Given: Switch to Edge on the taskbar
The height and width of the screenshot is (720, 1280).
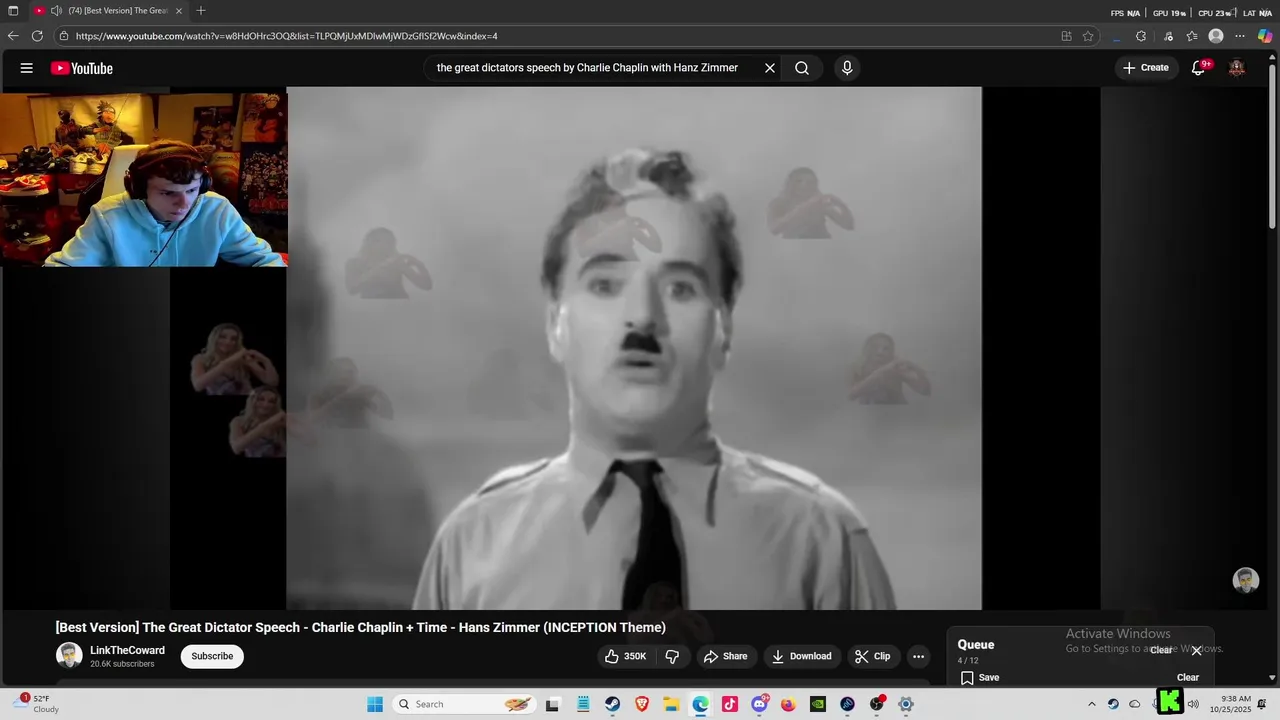Looking at the screenshot, I should click(700, 704).
